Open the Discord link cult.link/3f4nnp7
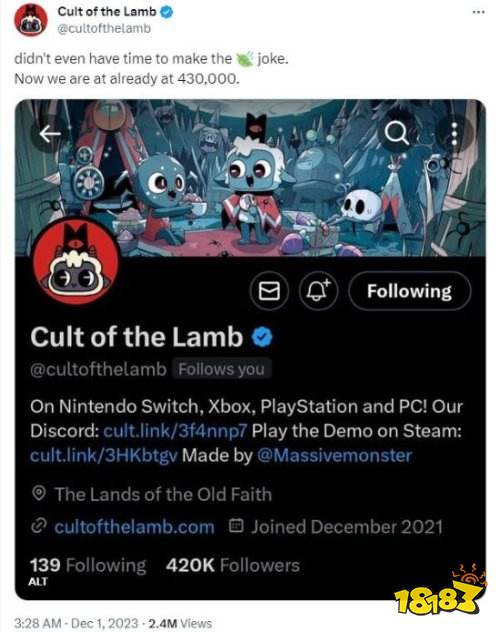 pos(175,431)
